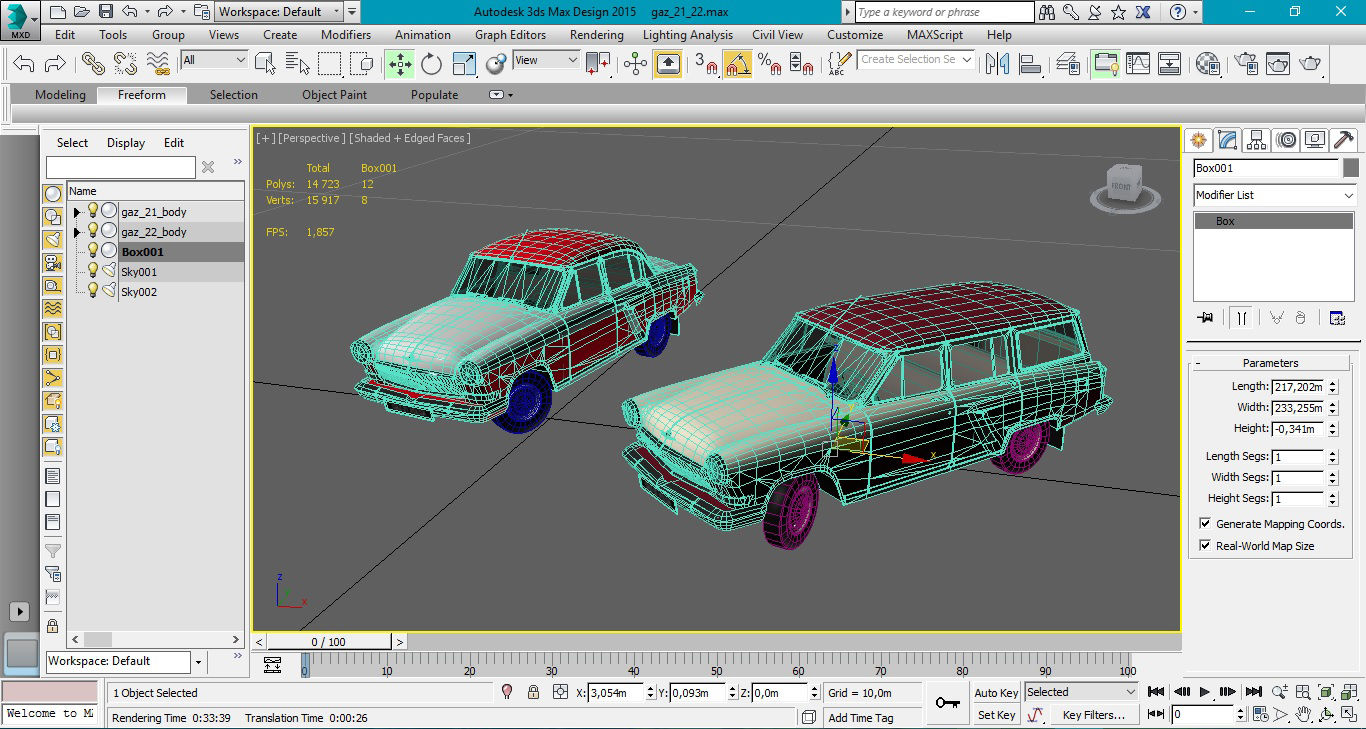Click the Align tool icon
This screenshot has width=1366, height=729.
[1029, 64]
